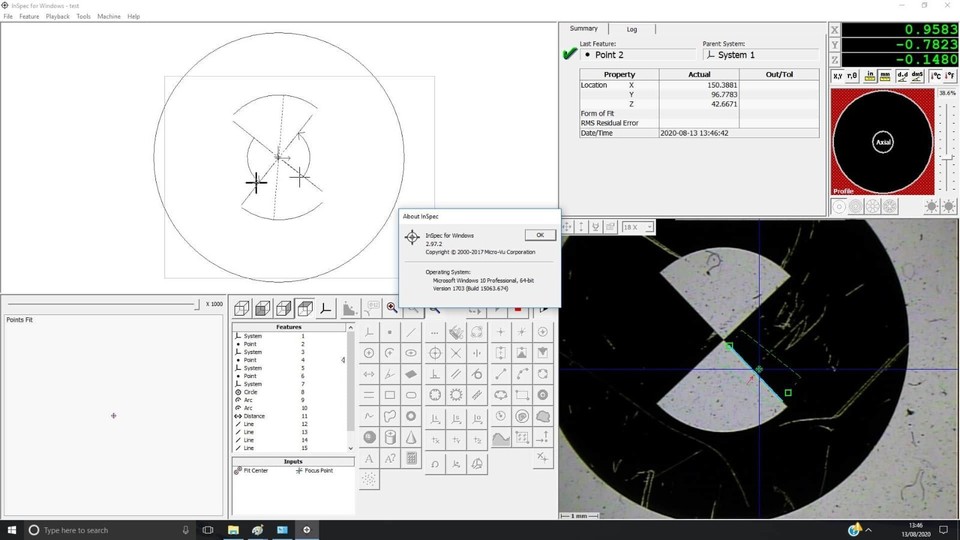Image resolution: width=960 pixels, height=540 pixels.
Task: Toggle decimal degrees angle format
Action: [902, 76]
